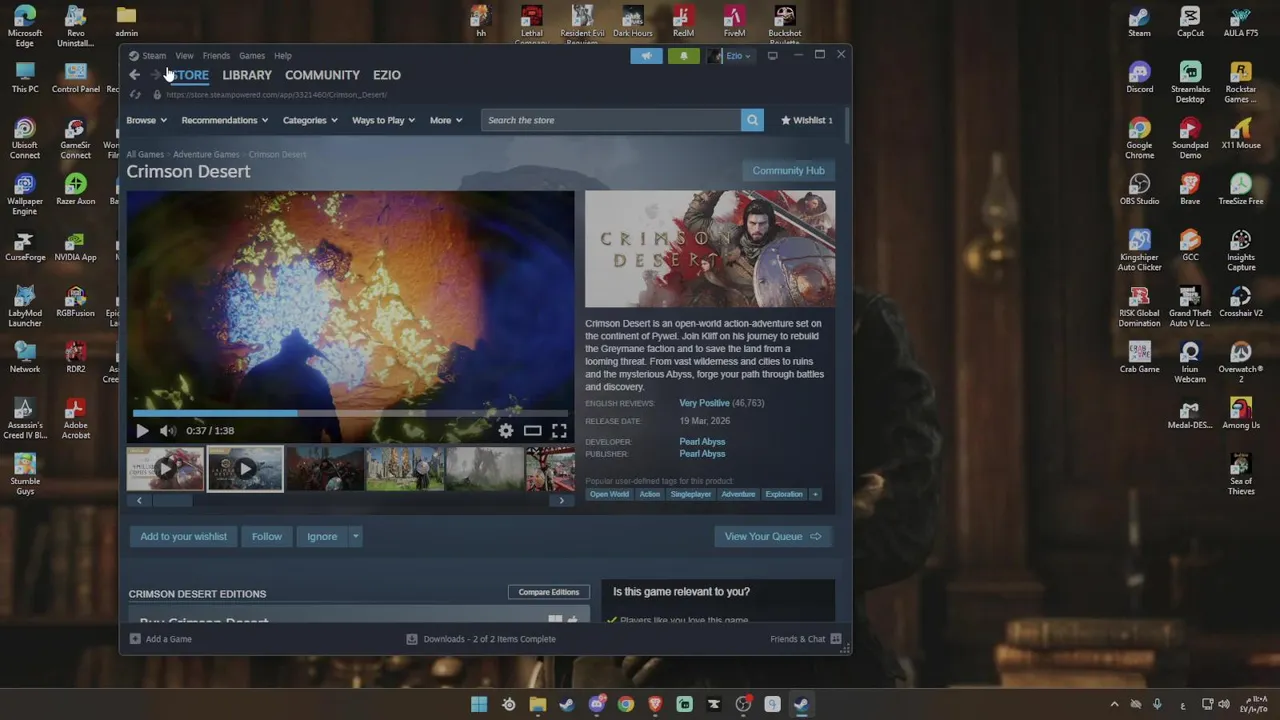This screenshot has width=1280, height=720.
Task: Open video settings gear icon
Action: coord(506,431)
